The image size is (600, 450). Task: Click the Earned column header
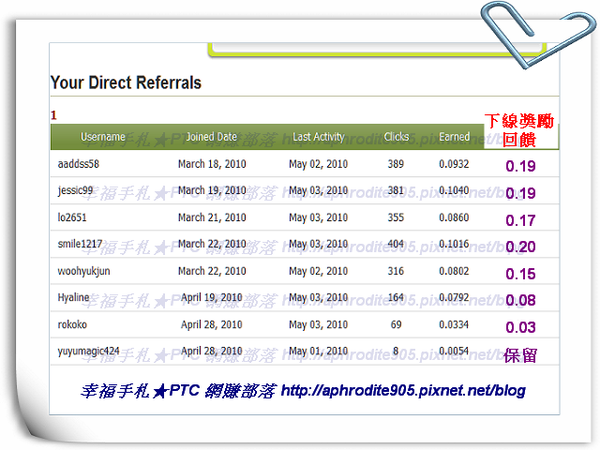point(454,137)
